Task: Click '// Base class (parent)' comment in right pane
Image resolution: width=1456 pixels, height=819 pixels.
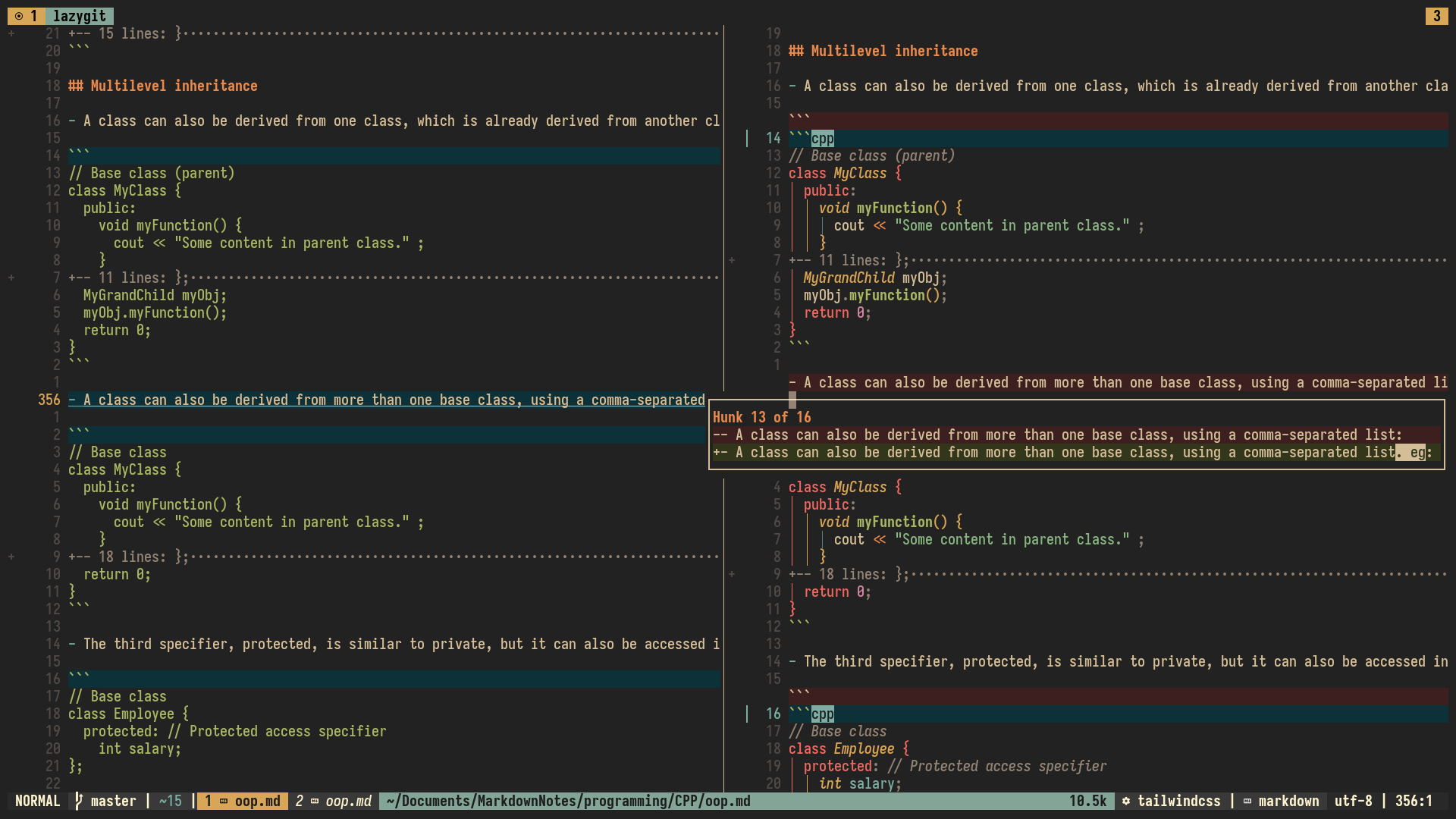Action: pos(872,155)
